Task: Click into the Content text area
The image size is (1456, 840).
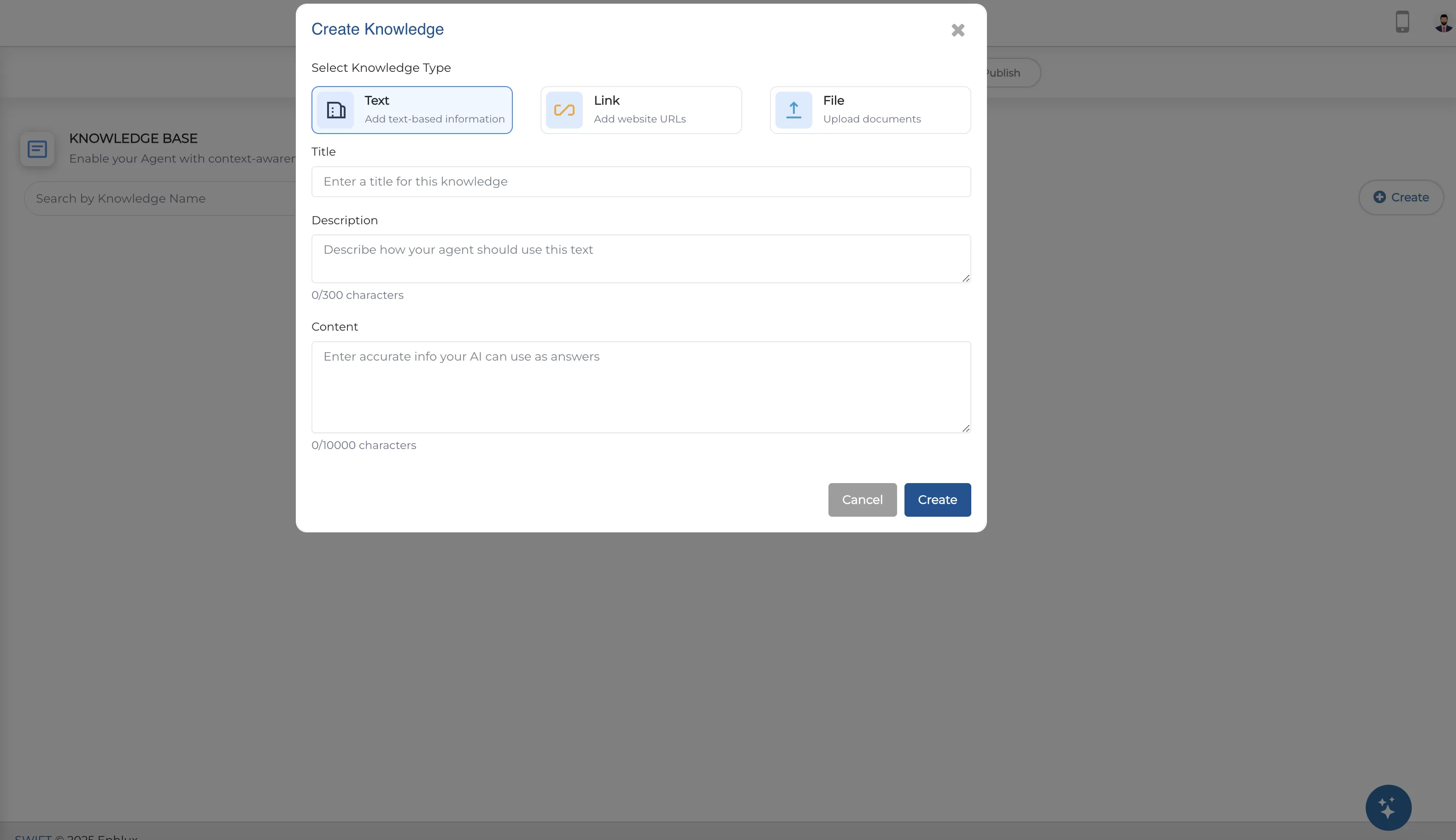Action: (640, 387)
